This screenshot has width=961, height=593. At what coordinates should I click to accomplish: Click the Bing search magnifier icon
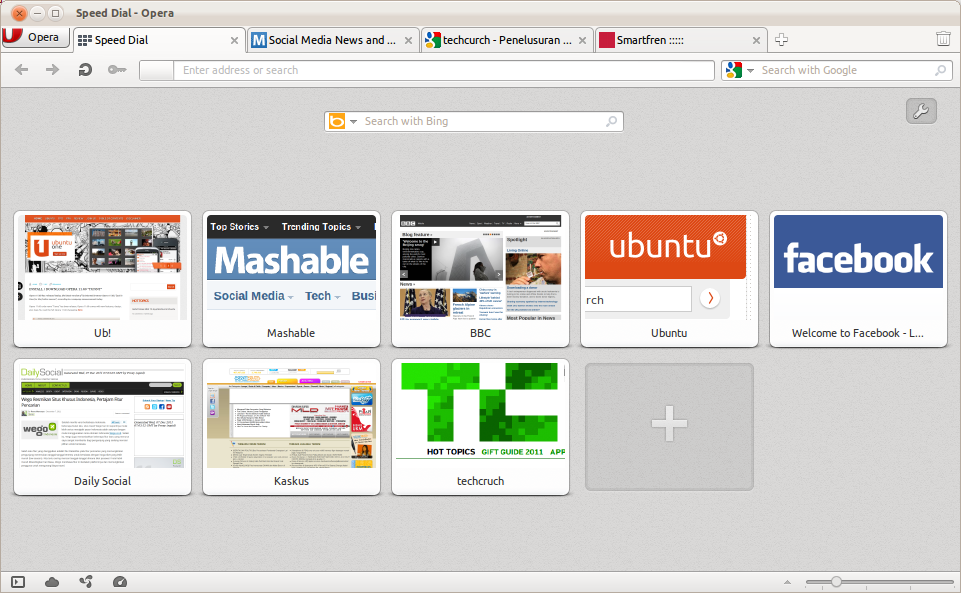click(x=611, y=121)
